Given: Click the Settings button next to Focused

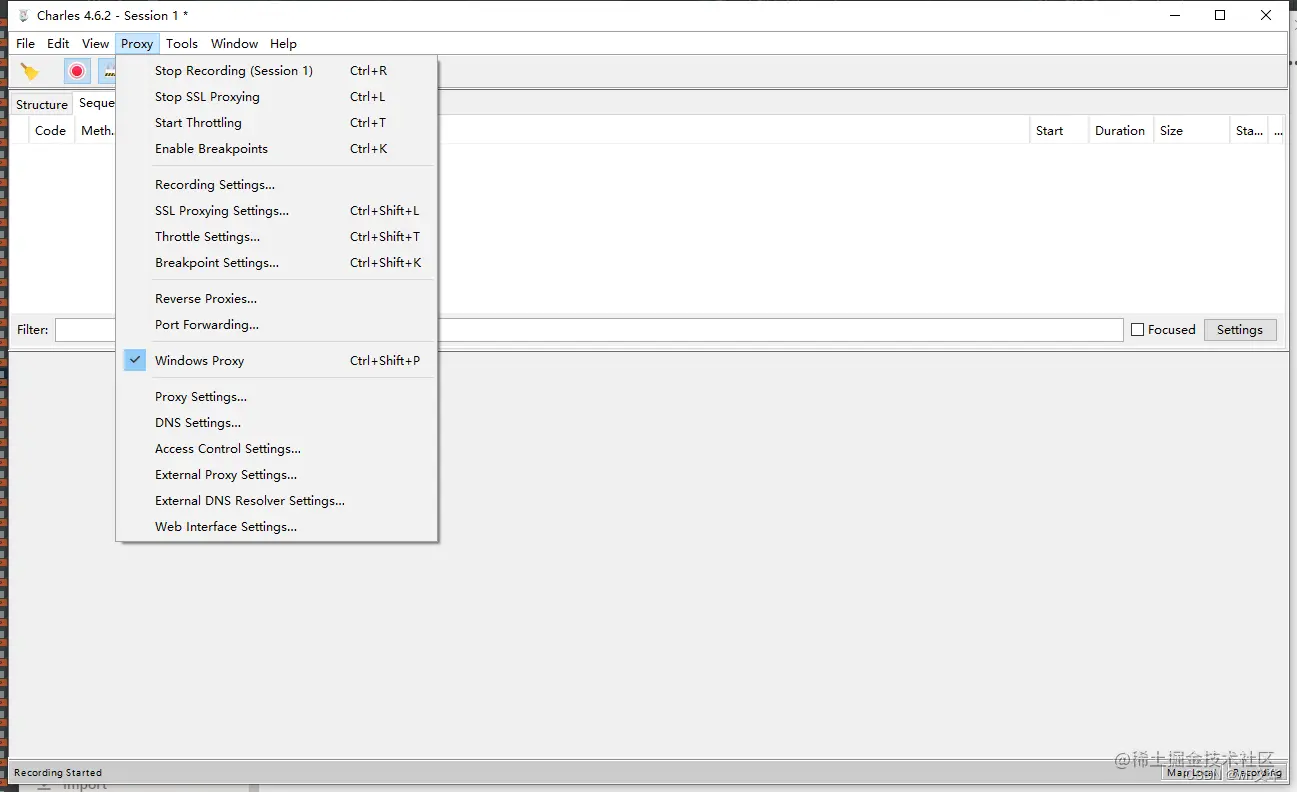Looking at the screenshot, I should (x=1240, y=330).
